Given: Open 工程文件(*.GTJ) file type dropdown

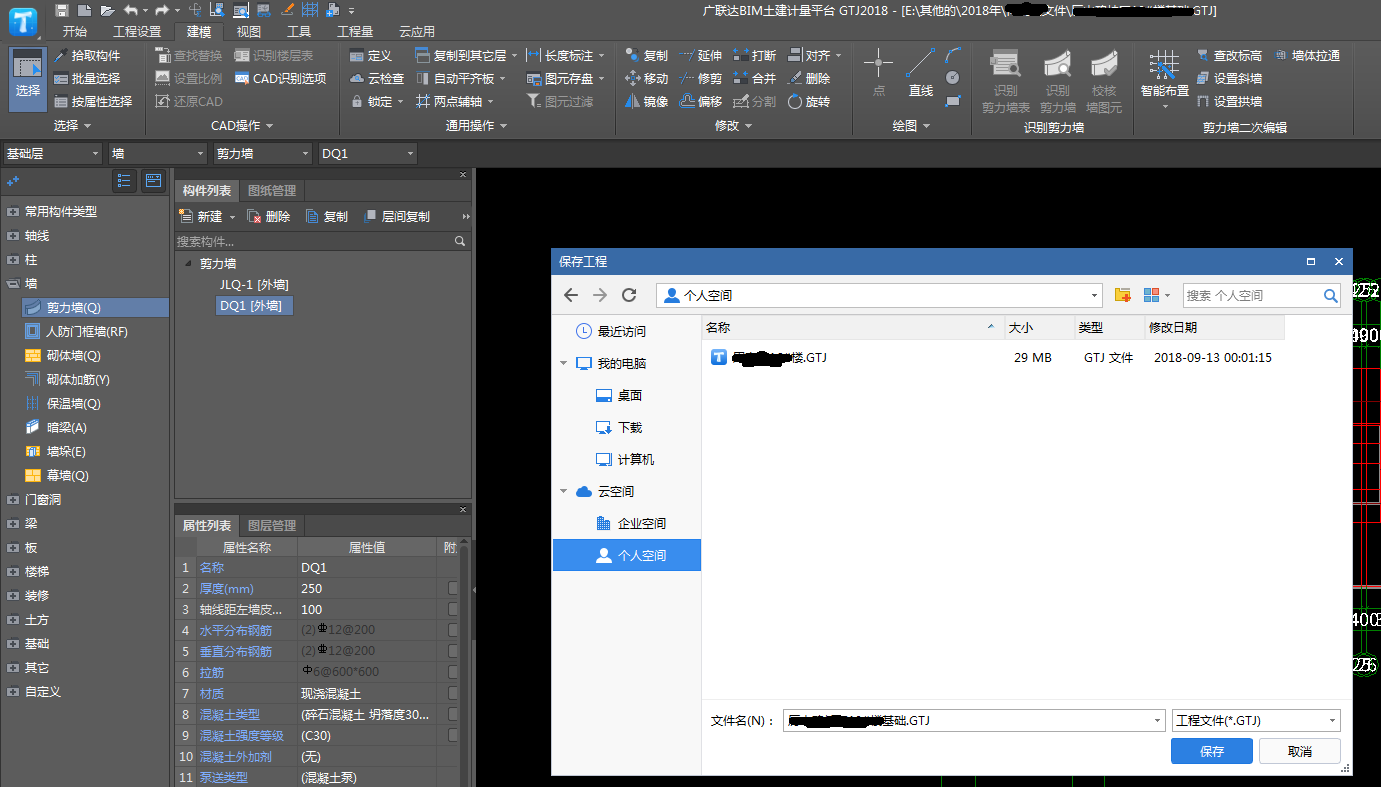Looking at the screenshot, I should tap(1256, 720).
